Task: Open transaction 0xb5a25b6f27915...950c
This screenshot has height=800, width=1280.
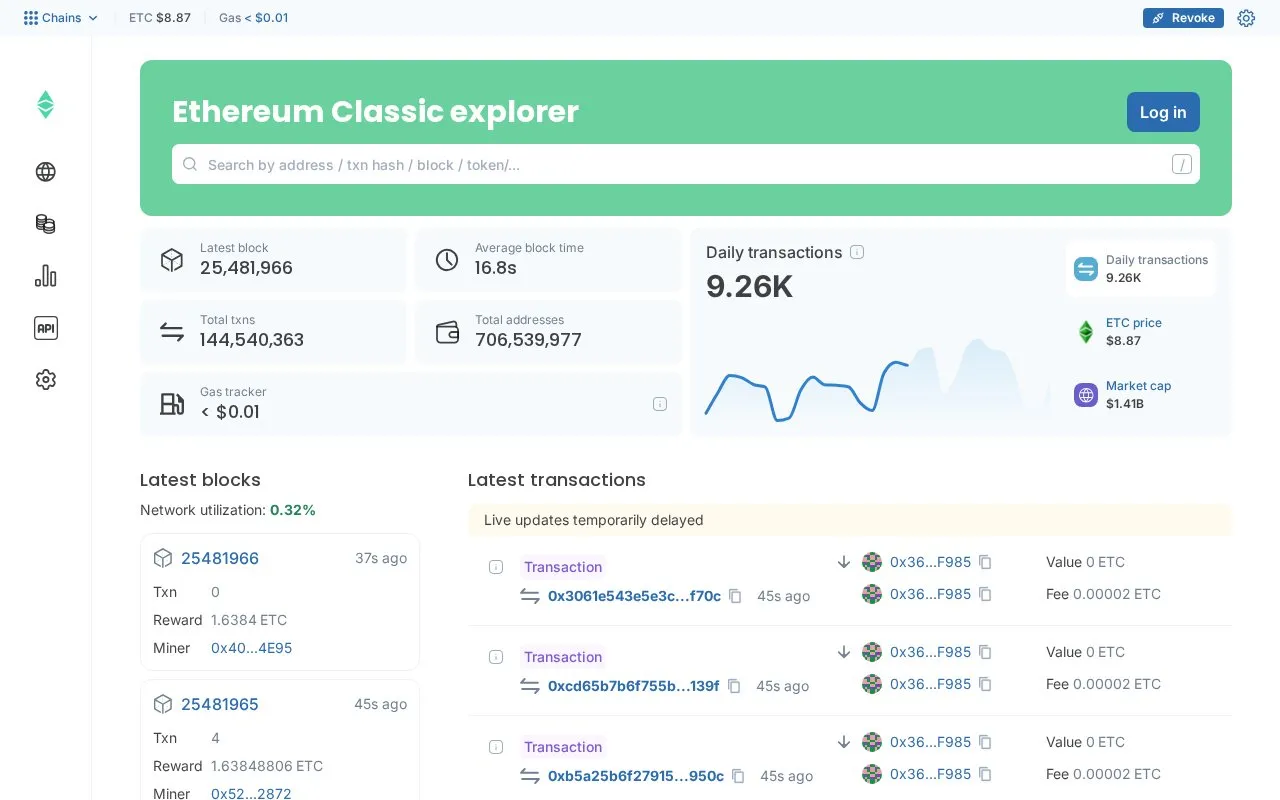Action: 636,776
